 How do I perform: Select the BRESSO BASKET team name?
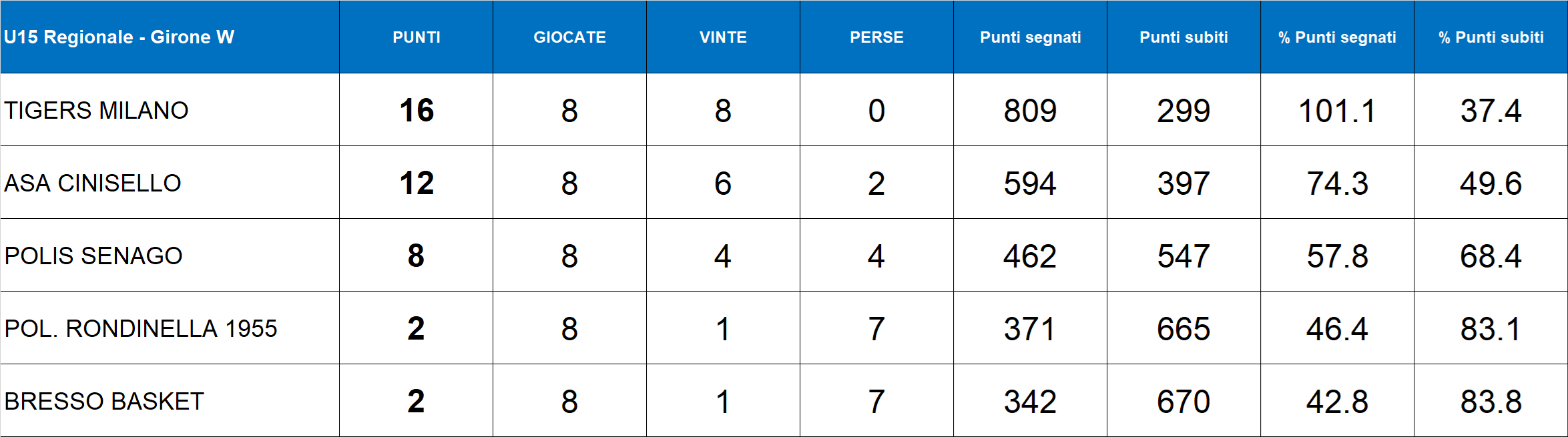tap(104, 401)
